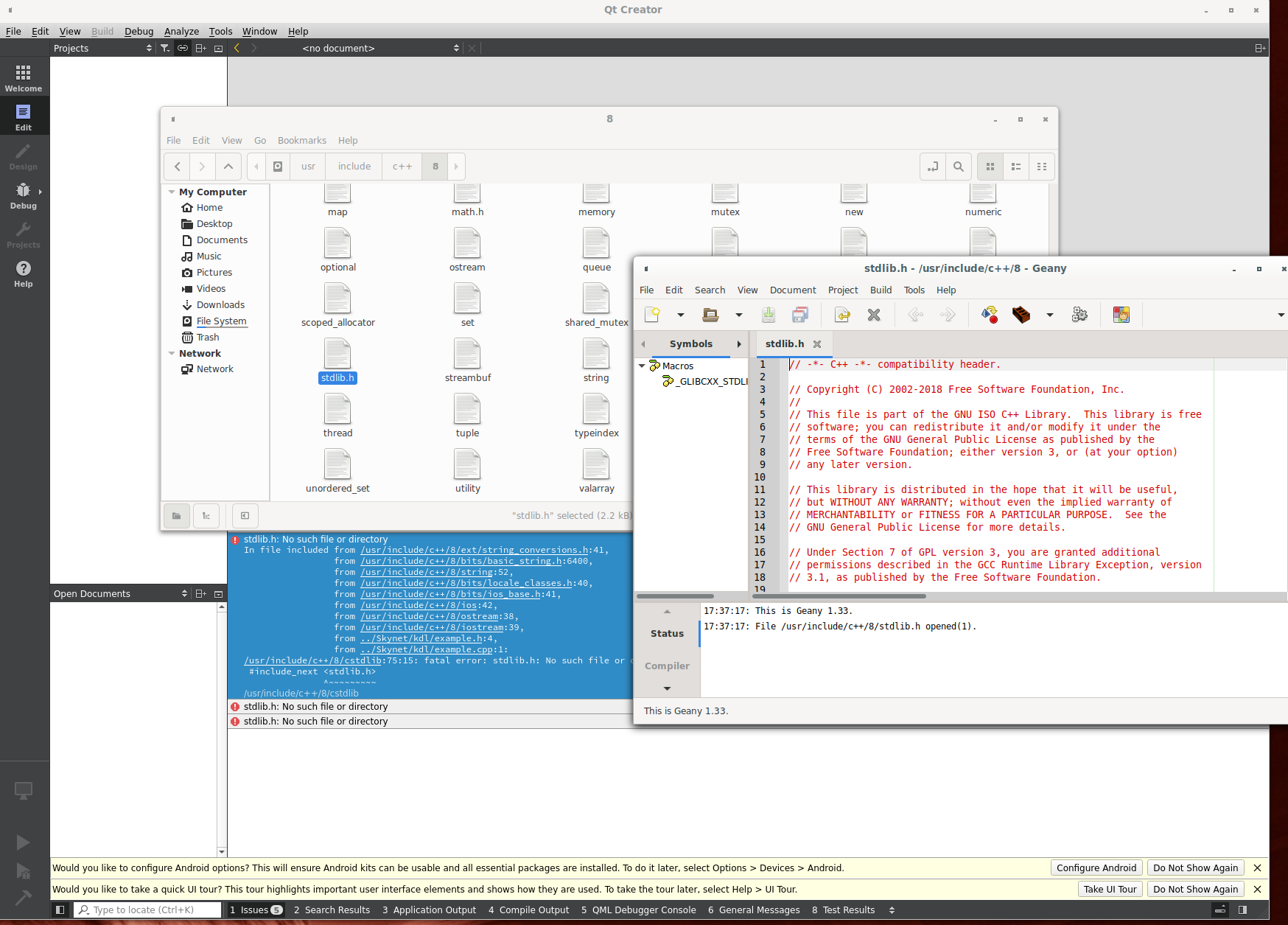Open the Projects view selector dropdown
Image resolution: width=1288 pixels, height=925 pixels.
click(x=102, y=48)
